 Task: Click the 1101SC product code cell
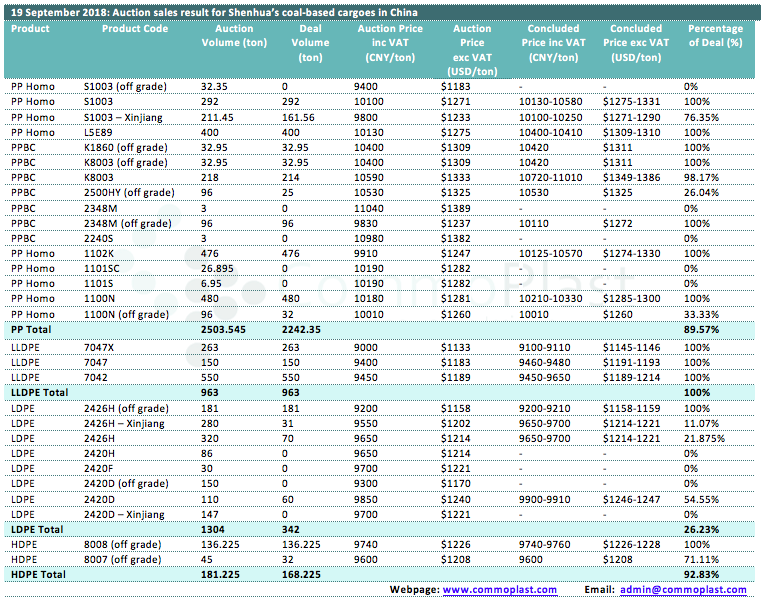pyautogui.click(x=102, y=268)
